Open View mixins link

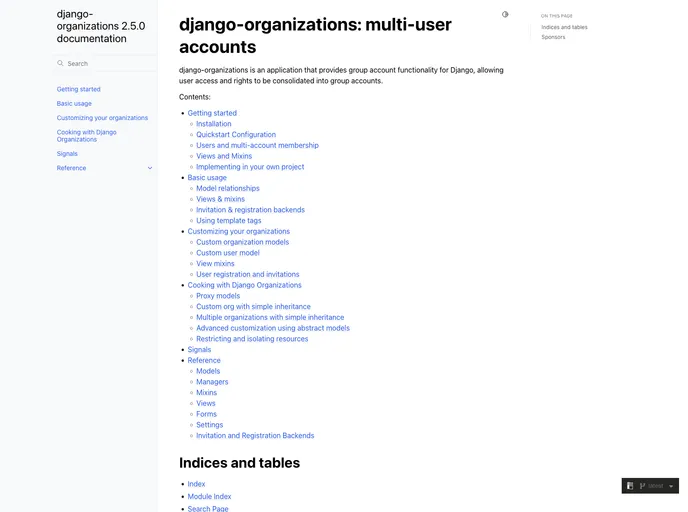pyautogui.click(x=215, y=263)
